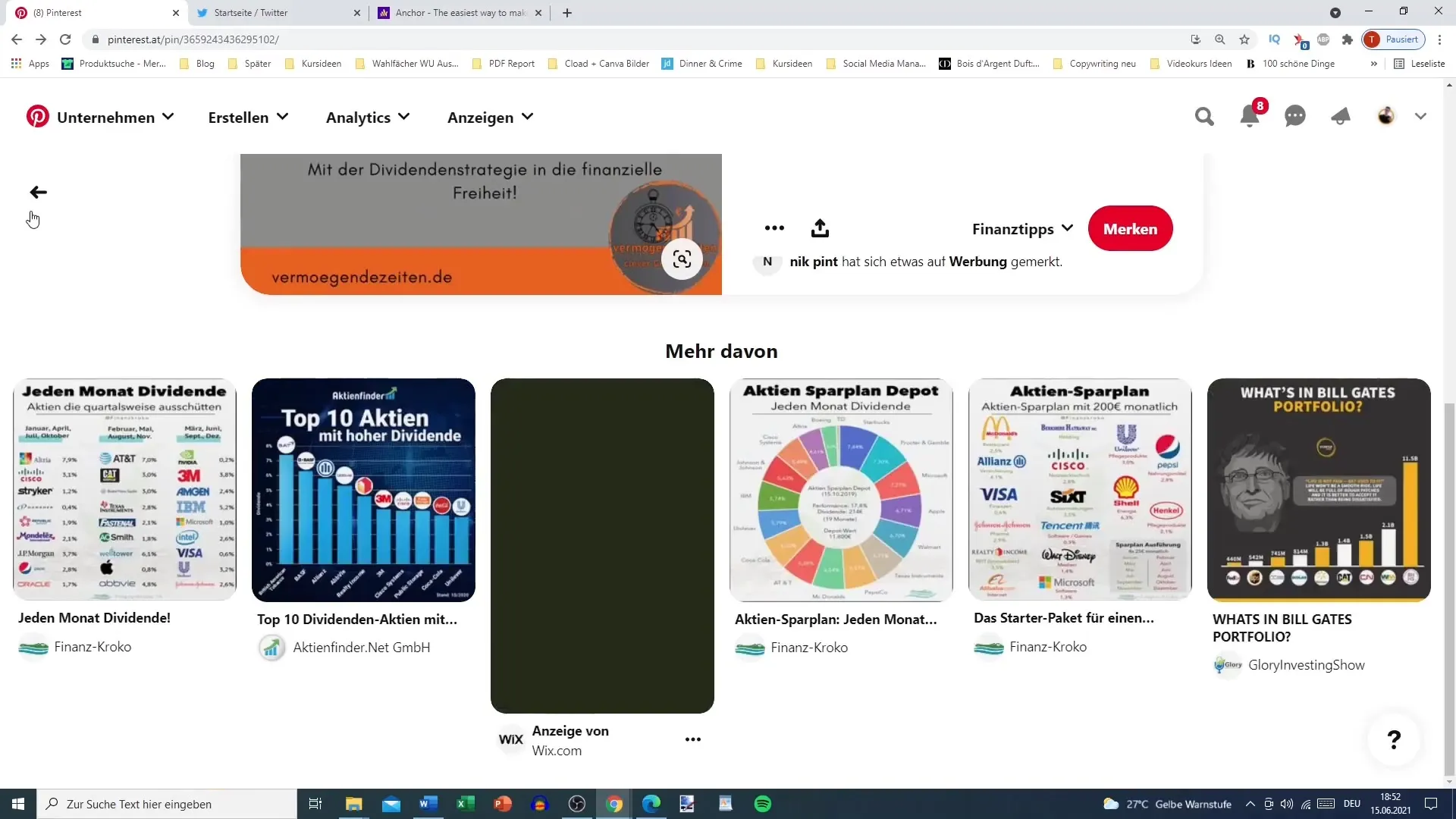Click the megaphone updates icon

point(1341,116)
